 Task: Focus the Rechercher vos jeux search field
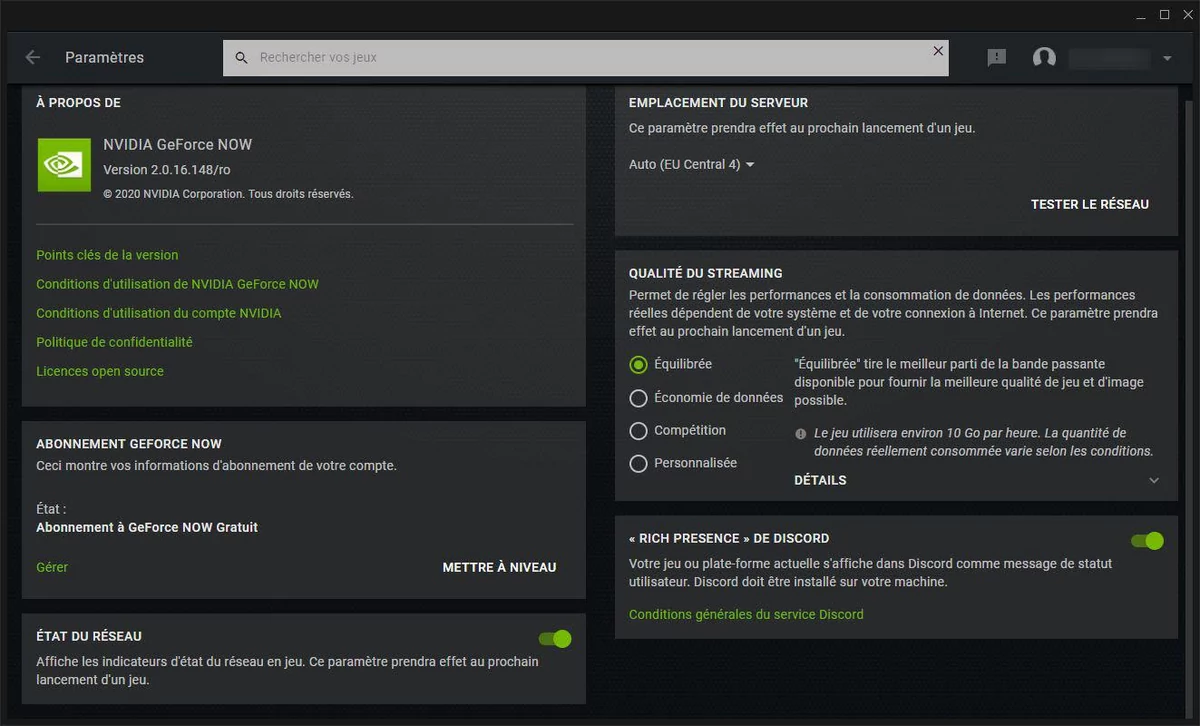coord(585,58)
